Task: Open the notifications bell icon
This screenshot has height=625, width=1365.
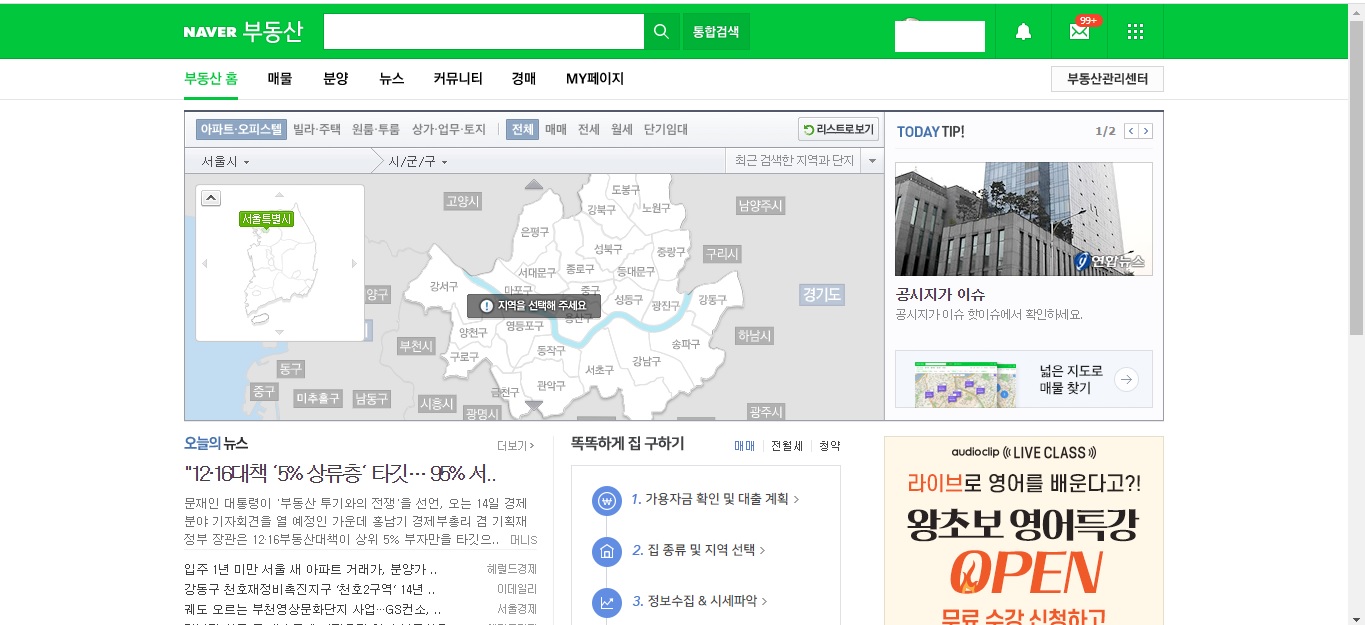Action: [1023, 32]
